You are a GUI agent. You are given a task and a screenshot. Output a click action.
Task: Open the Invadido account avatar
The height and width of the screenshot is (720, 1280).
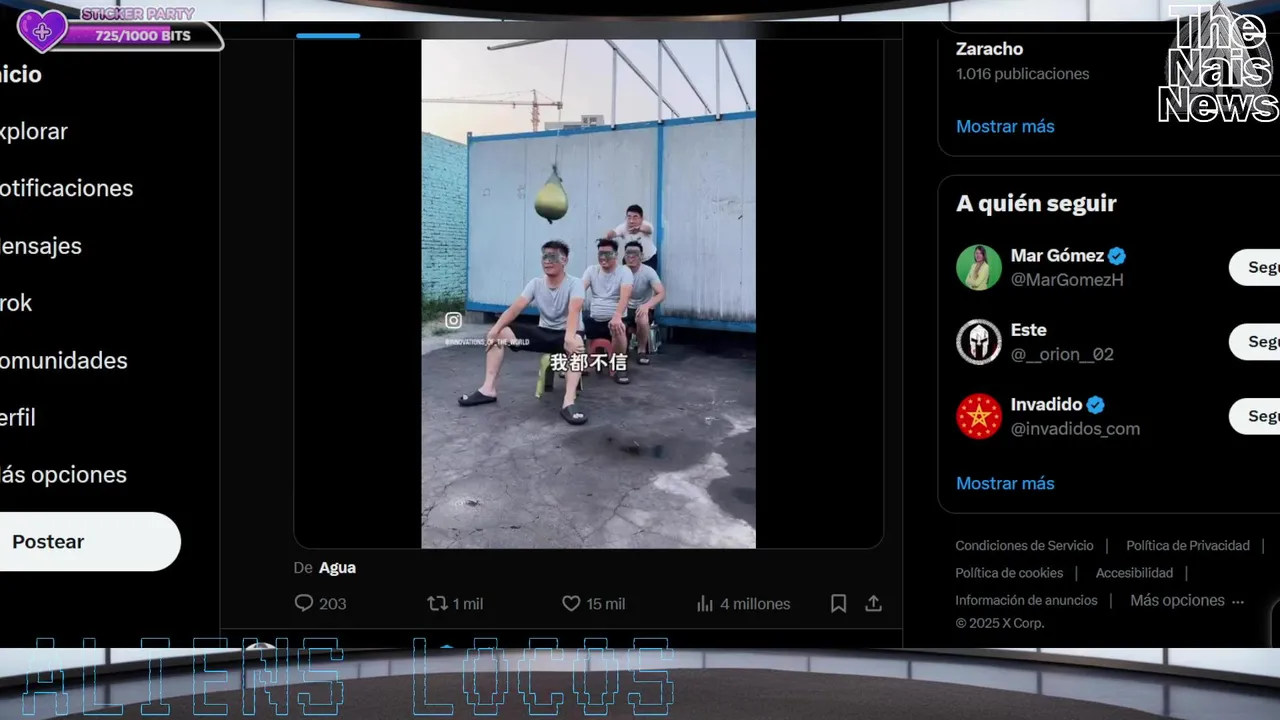pyautogui.click(x=979, y=416)
